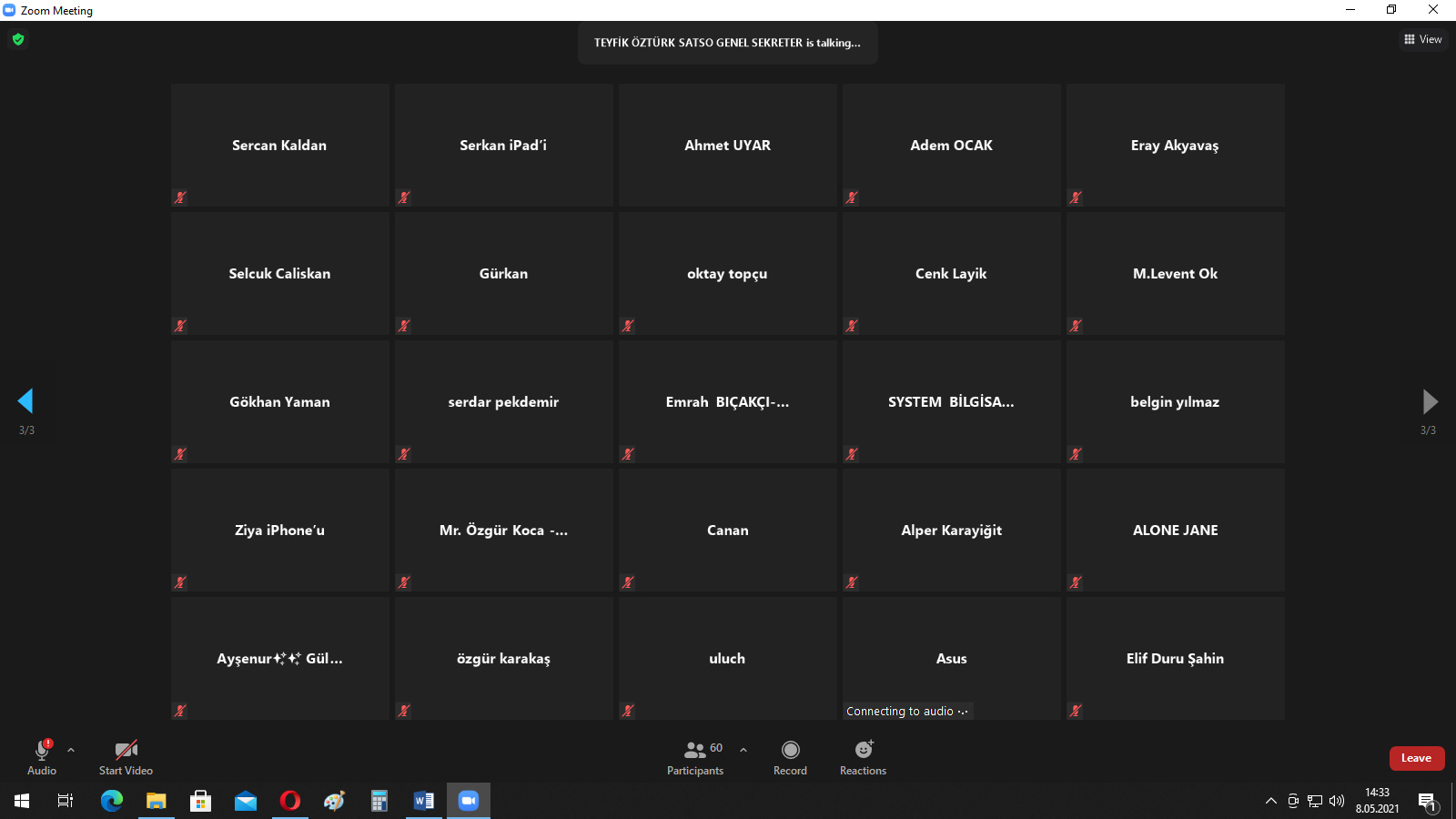Select the Ahmet UYAR participant tile

click(x=727, y=146)
